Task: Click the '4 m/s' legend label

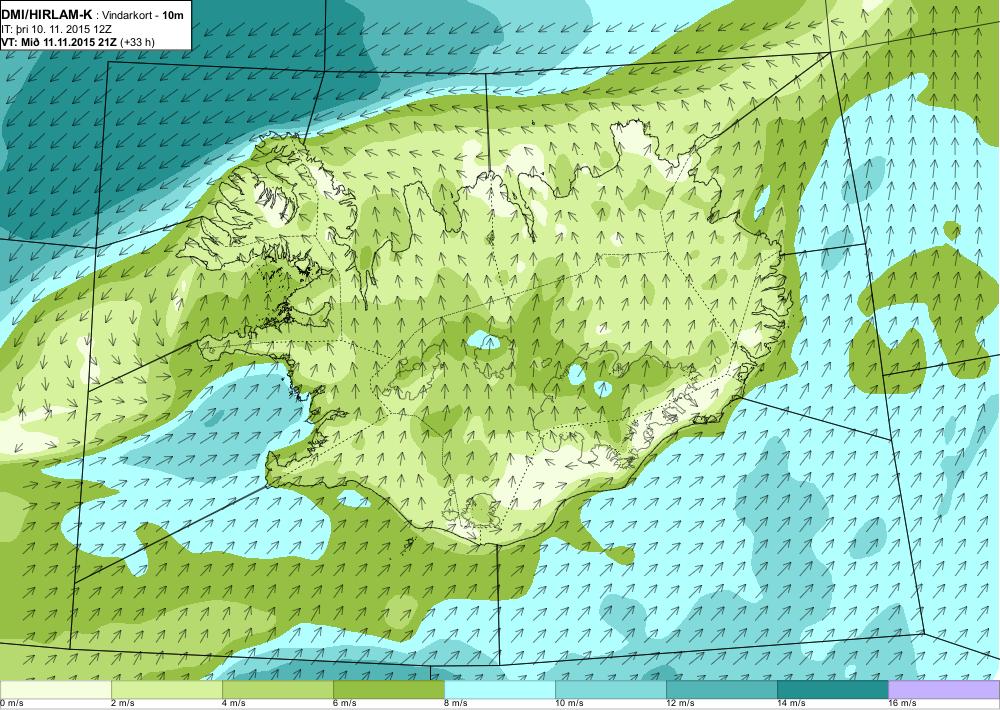Action: 234,704
